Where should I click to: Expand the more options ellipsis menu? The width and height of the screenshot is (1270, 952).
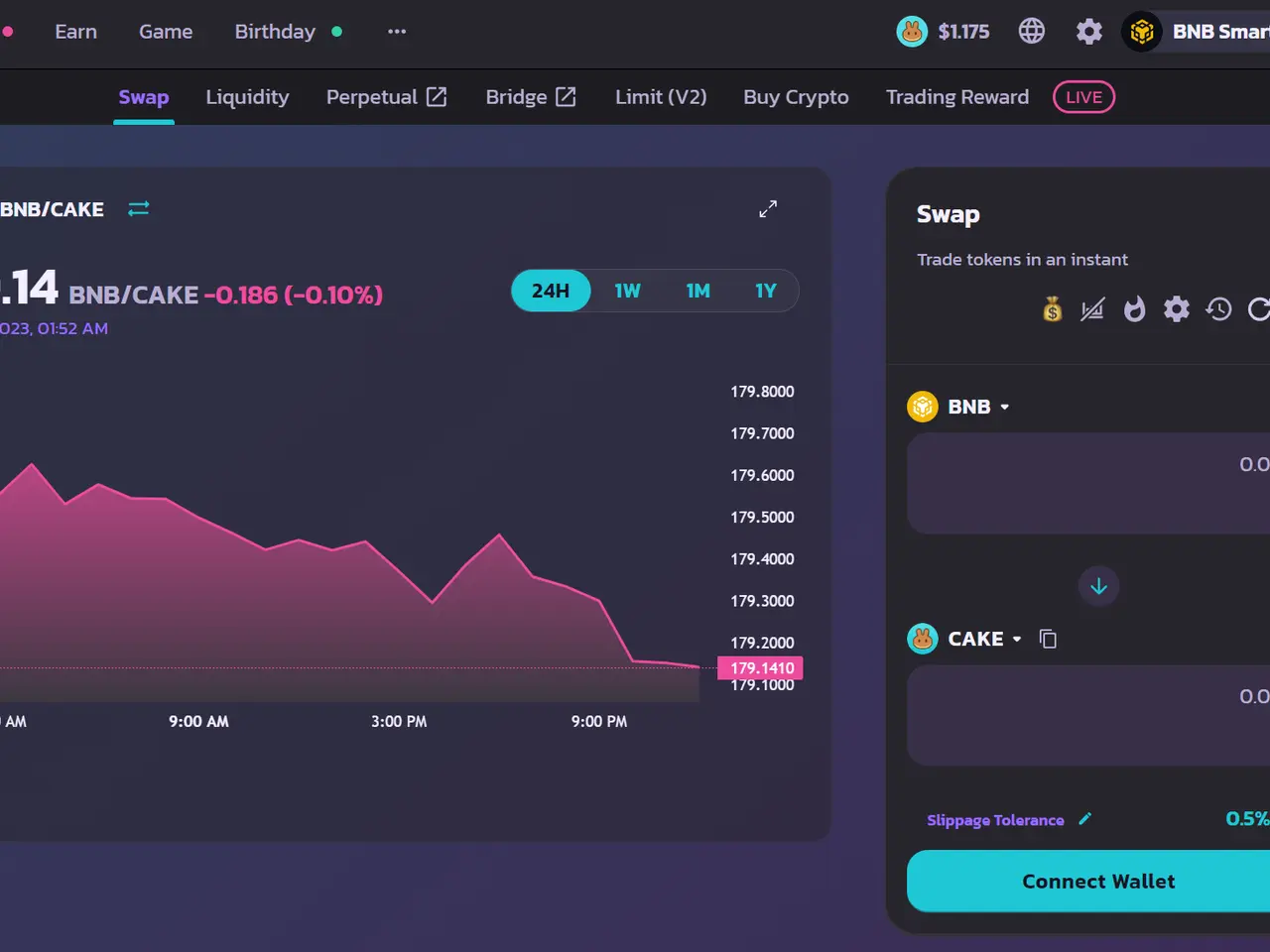coord(397,32)
